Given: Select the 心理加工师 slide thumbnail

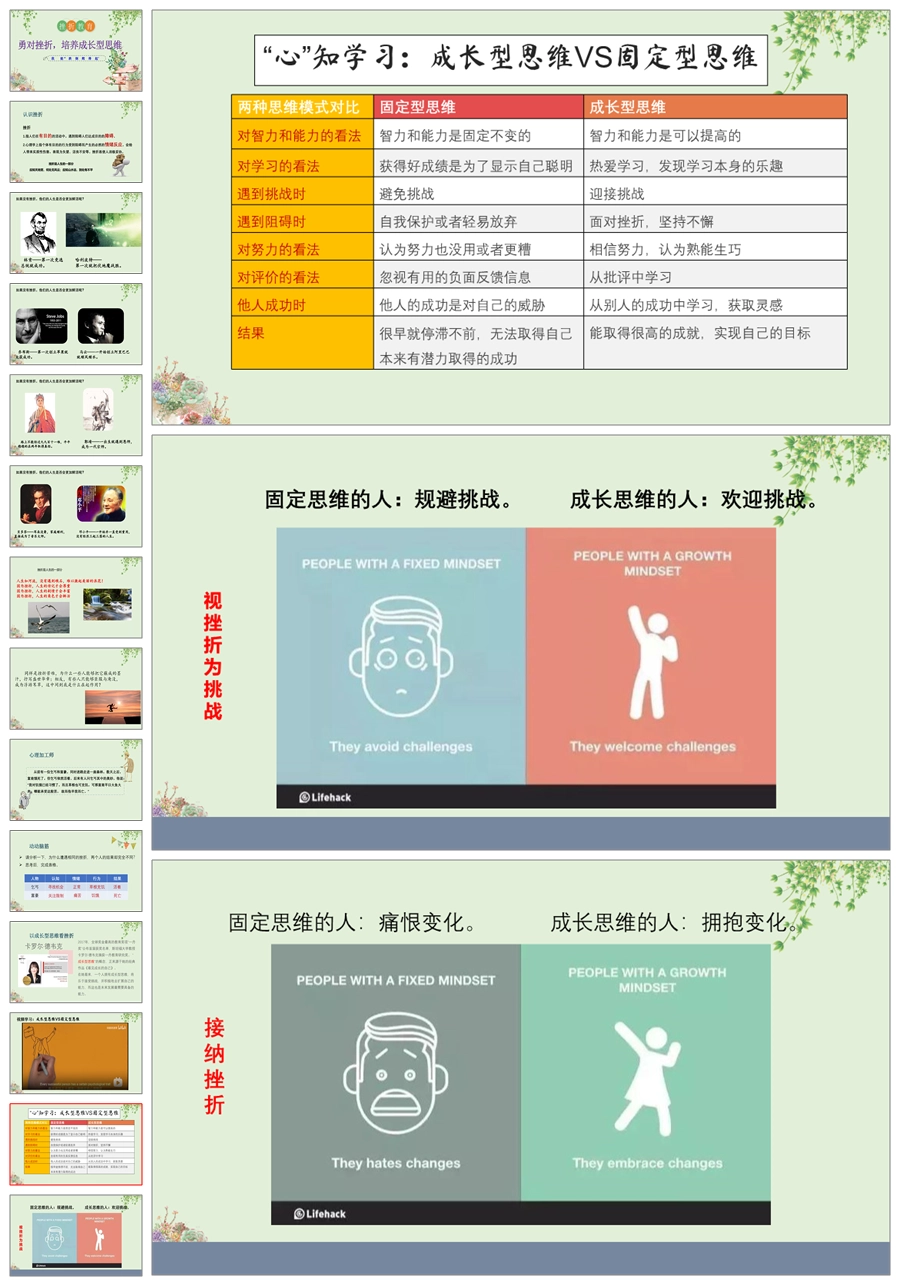Looking at the screenshot, I should pos(76,780).
